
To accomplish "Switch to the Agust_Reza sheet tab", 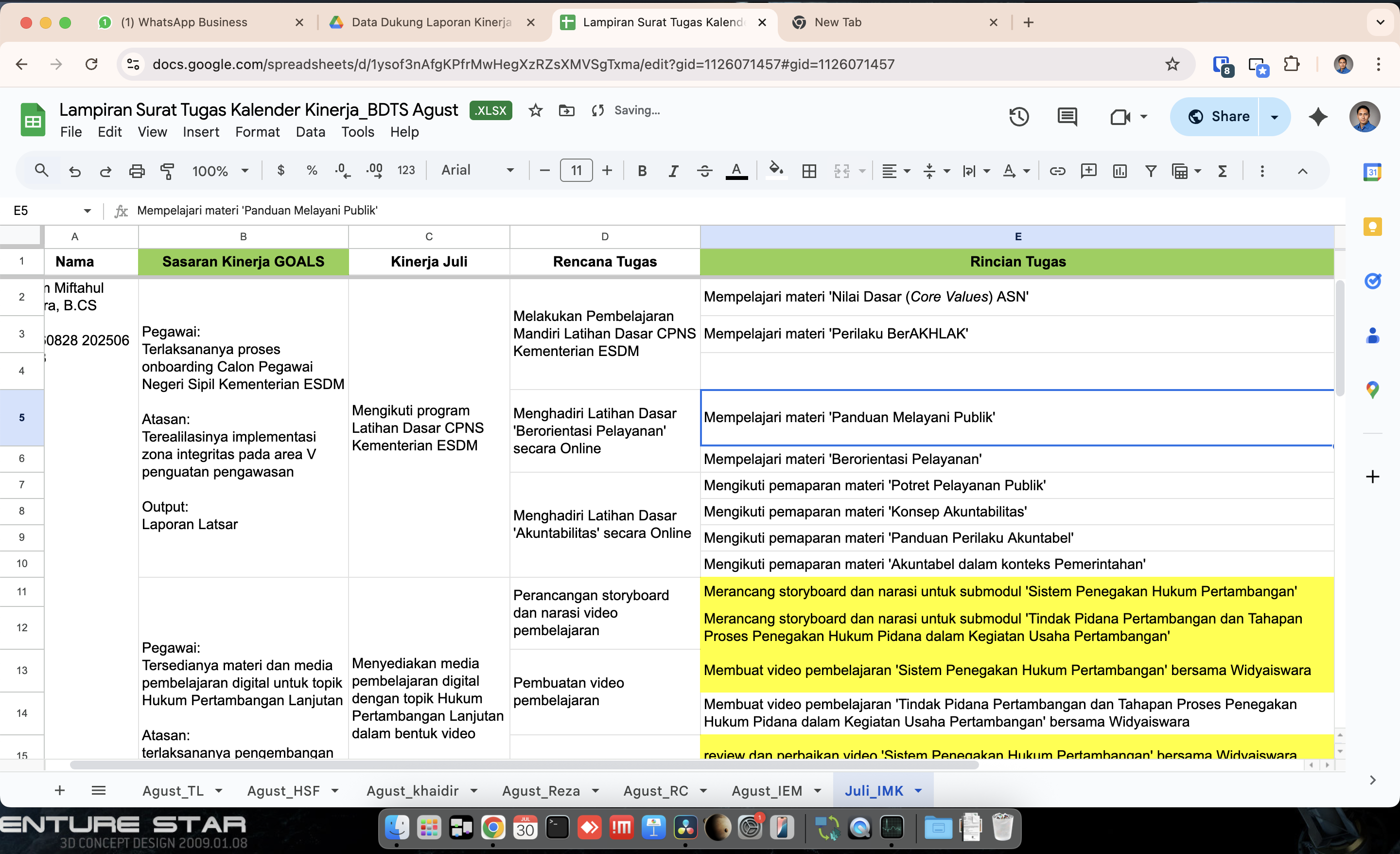I will (541, 791).
